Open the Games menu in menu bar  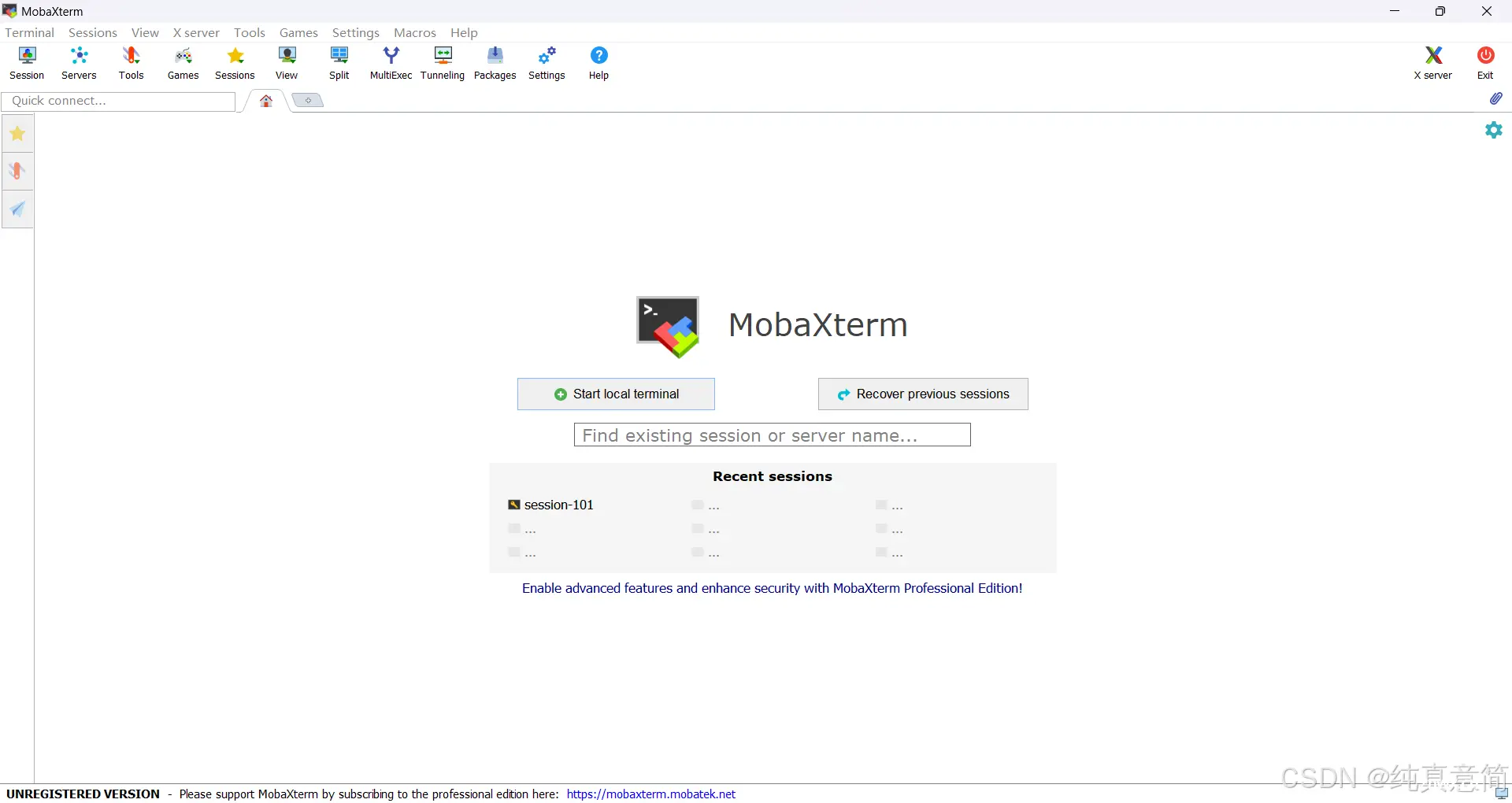(x=298, y=32)
